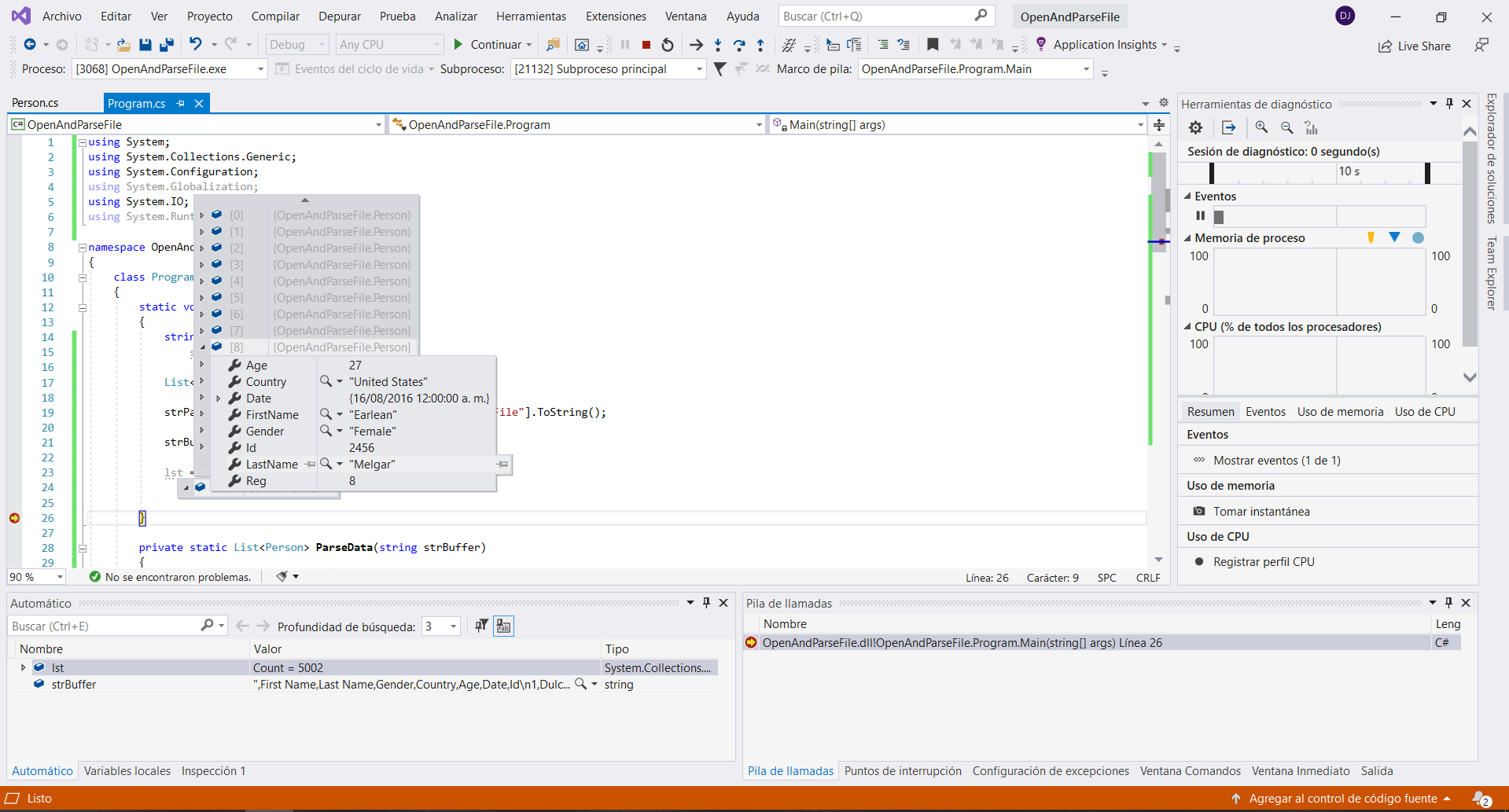The width and height of the screenshot is (1509, 812).
Task: Zoom in on the diagnostic timeline
Action: (x=1261, y=127)
